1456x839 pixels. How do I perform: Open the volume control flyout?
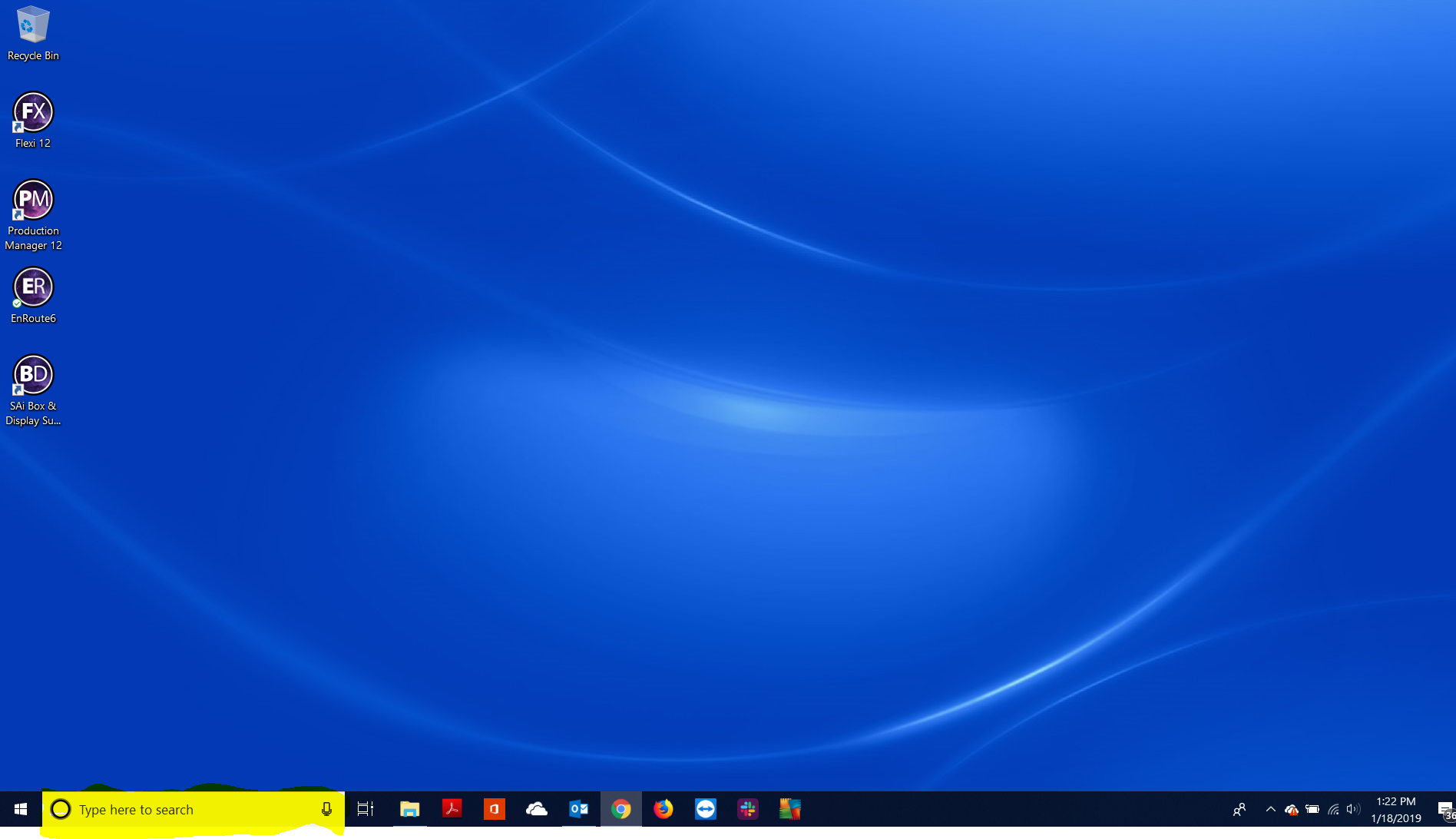pyautogui.click(x=1352, y=809)
